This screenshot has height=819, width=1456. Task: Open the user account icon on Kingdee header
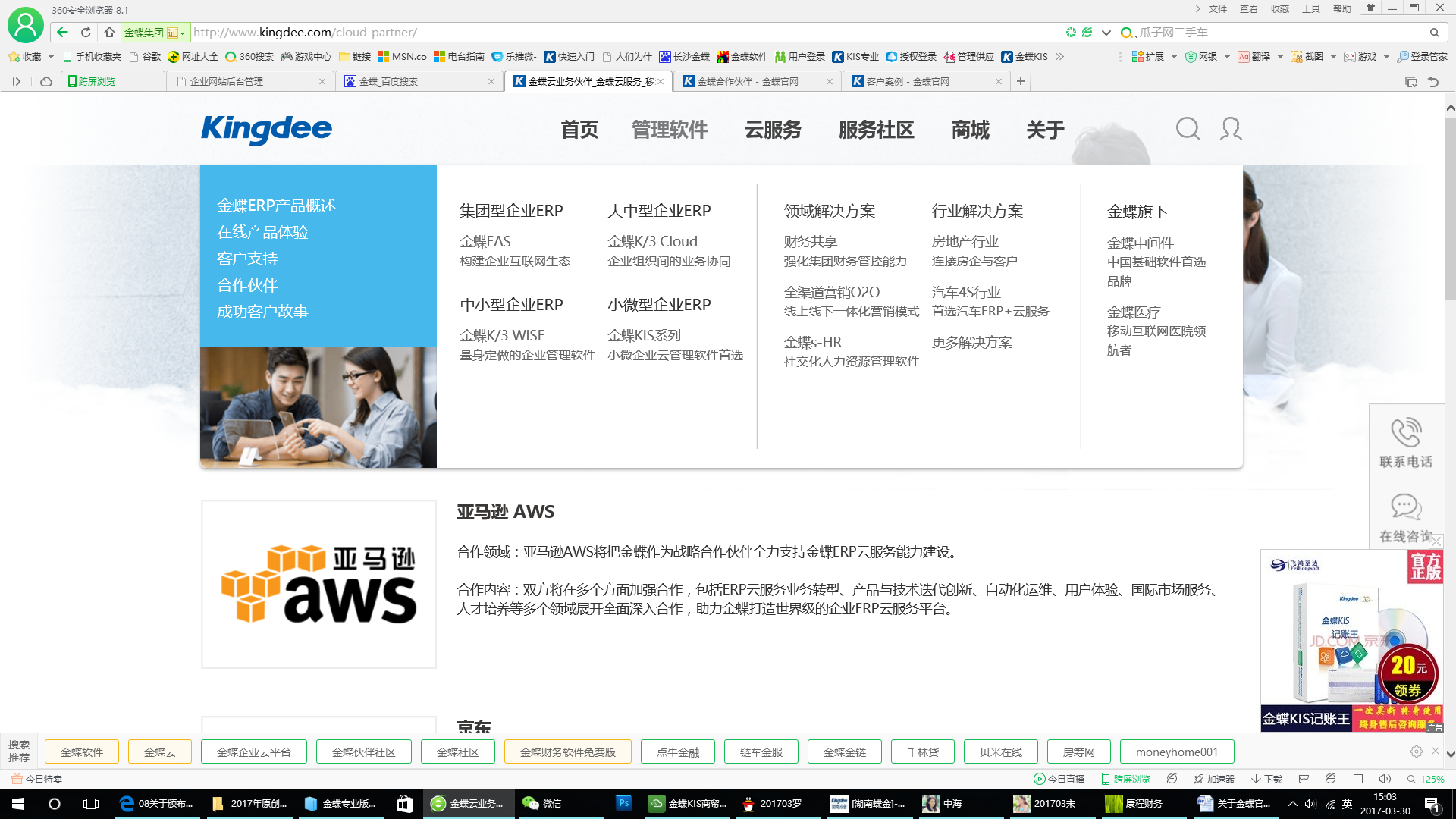point(1231,129)
